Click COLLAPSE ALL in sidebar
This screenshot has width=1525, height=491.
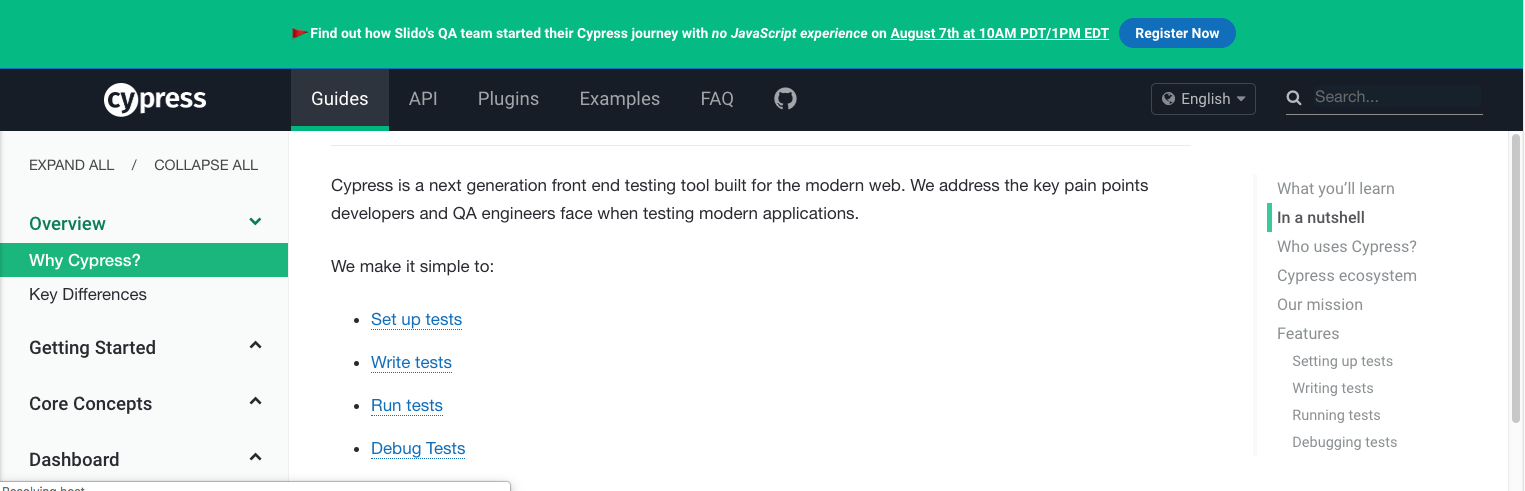point(206,165)
